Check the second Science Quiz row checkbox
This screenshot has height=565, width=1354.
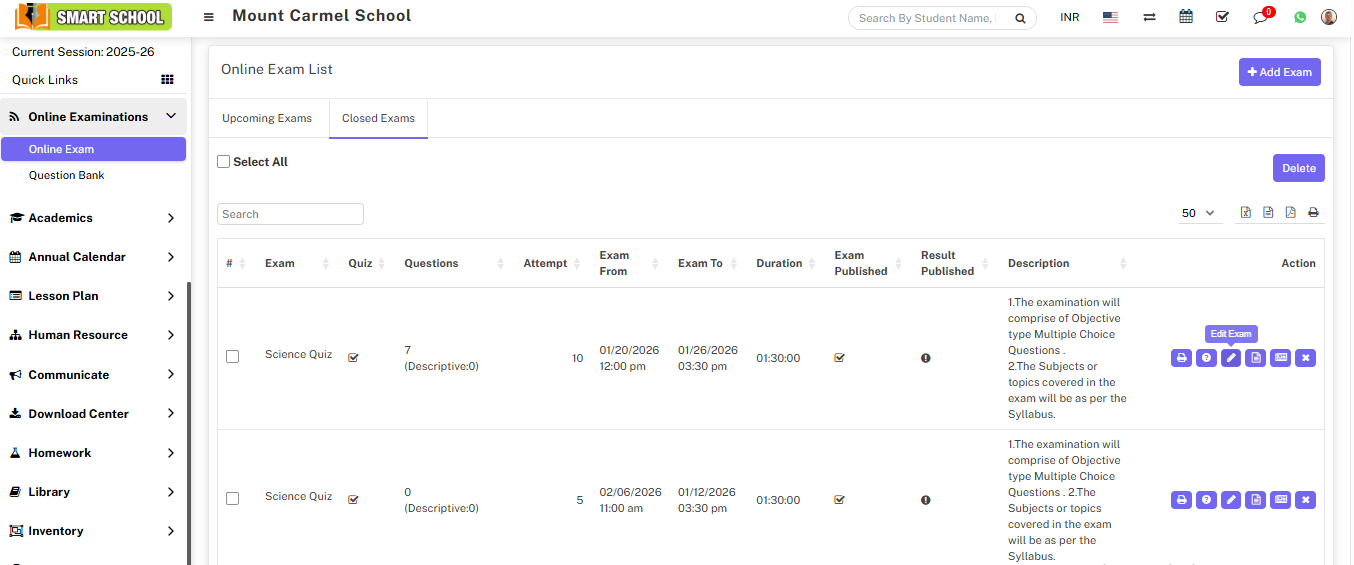point(233,498)
